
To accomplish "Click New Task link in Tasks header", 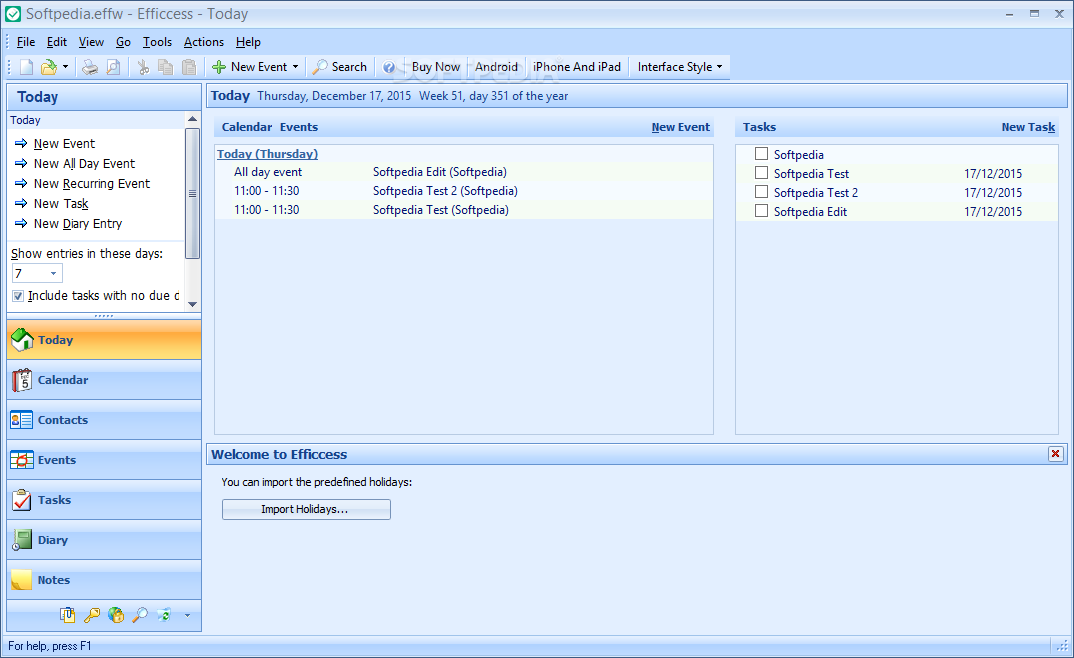I will (x=1028, y=127).
